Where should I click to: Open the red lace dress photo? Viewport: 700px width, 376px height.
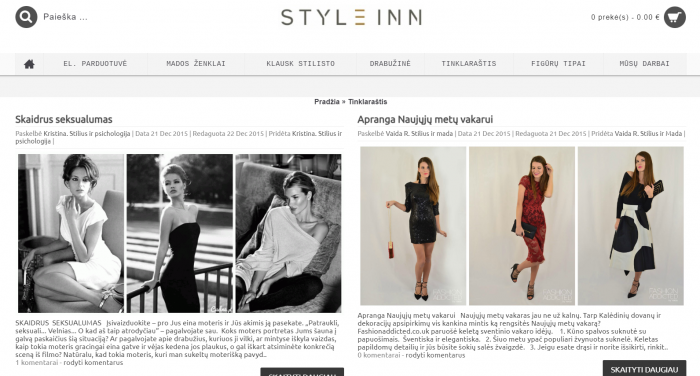(522, 226)
